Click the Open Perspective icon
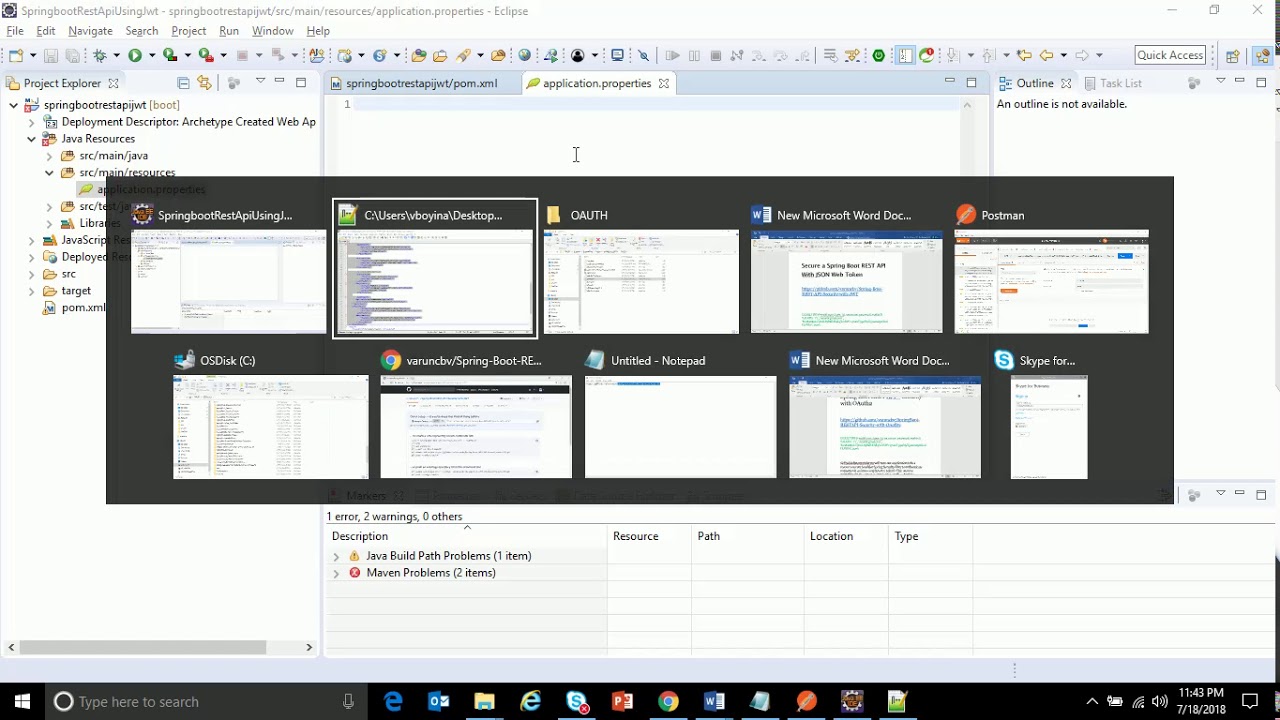The height and width of the screenshot is (720, 1280). [x=1232, y=56]
